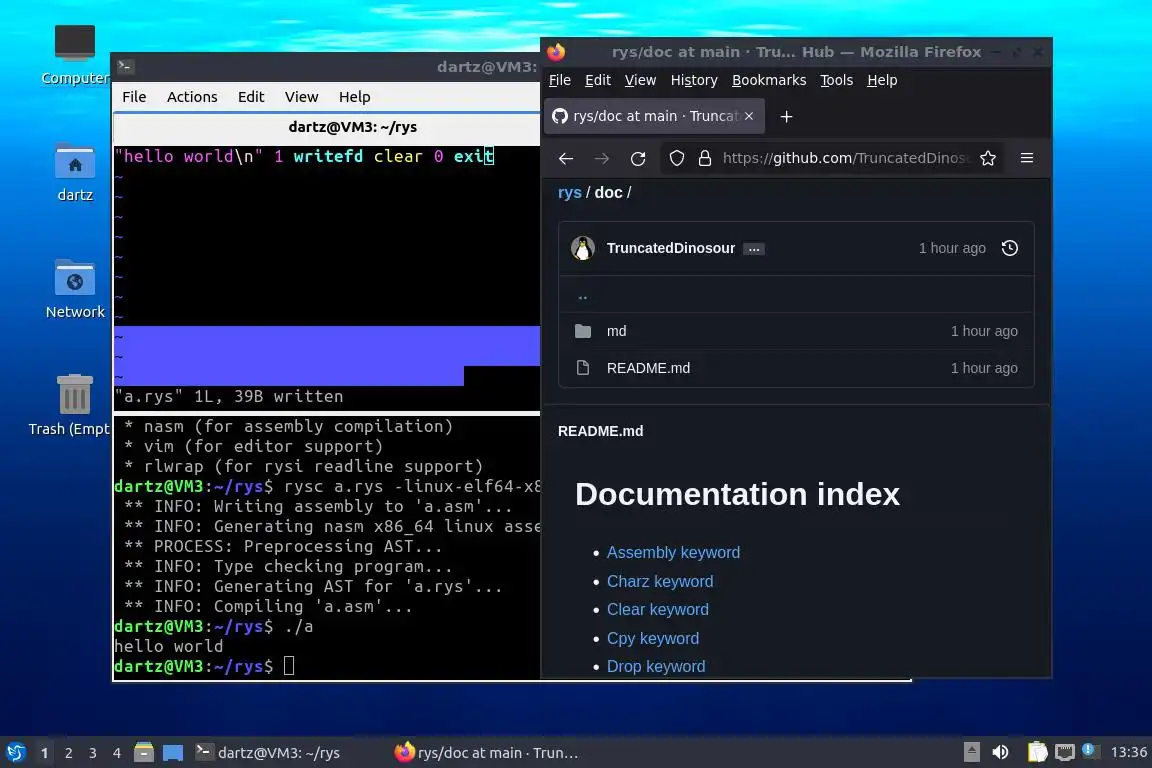Open terminal Help menu

pyautogui.click(x=354, y=97)
